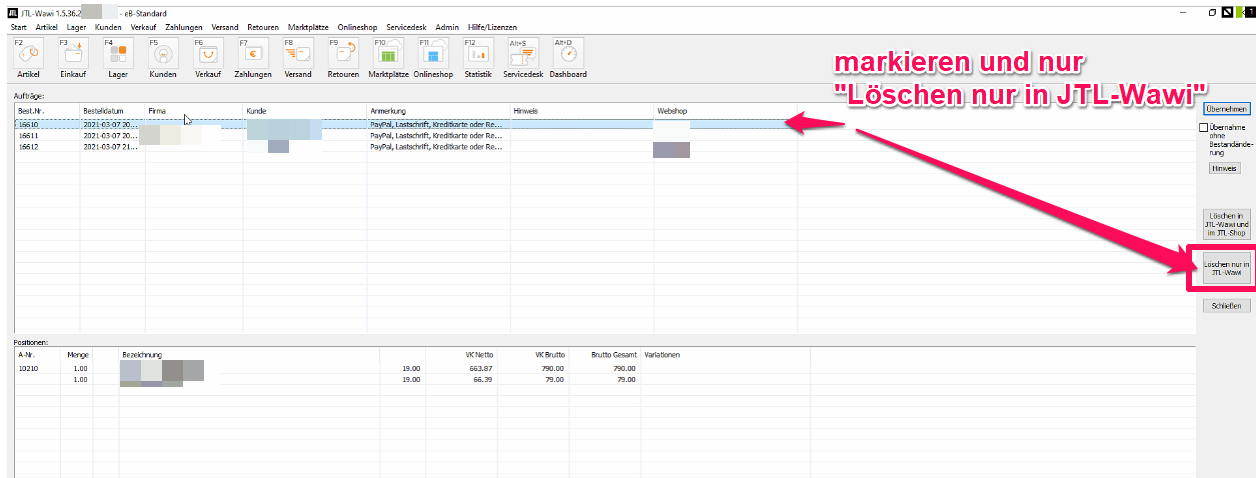Open the Marktplätze menu in menu bar
Screen dimensions: 1256x478
pos(307,27)
